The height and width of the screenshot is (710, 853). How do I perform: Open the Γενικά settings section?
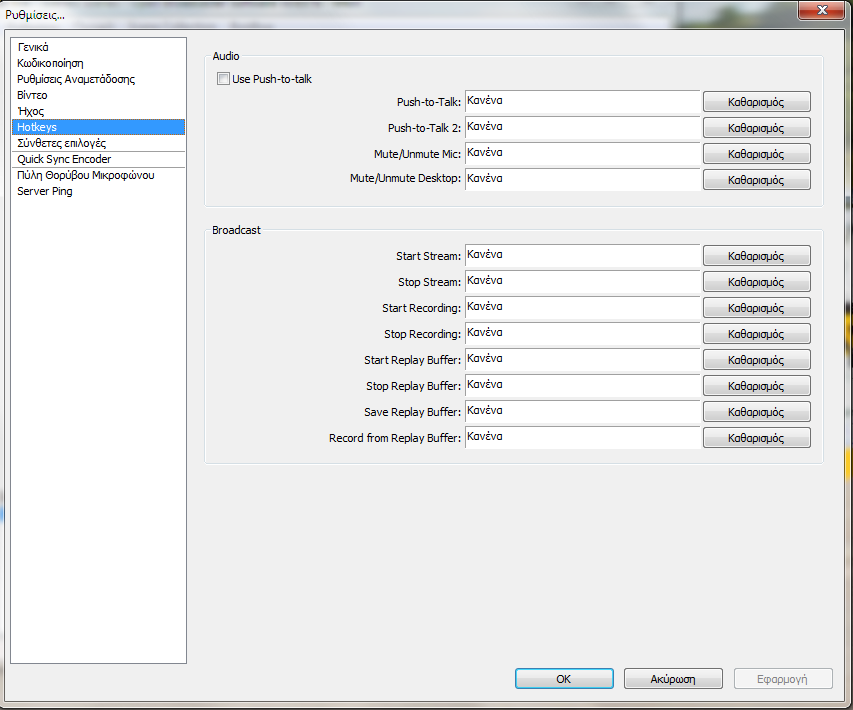[98, 47]
